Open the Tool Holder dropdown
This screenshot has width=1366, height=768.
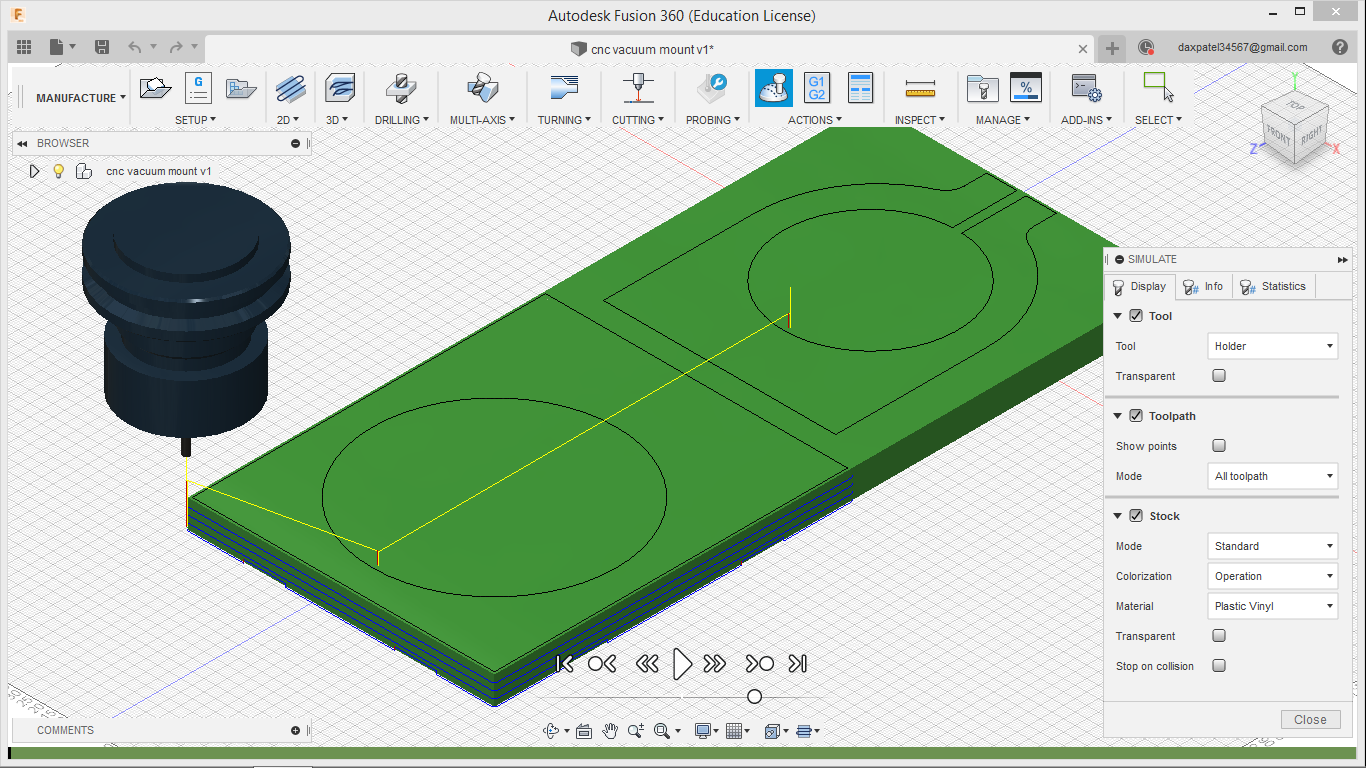coord(1273,346)
